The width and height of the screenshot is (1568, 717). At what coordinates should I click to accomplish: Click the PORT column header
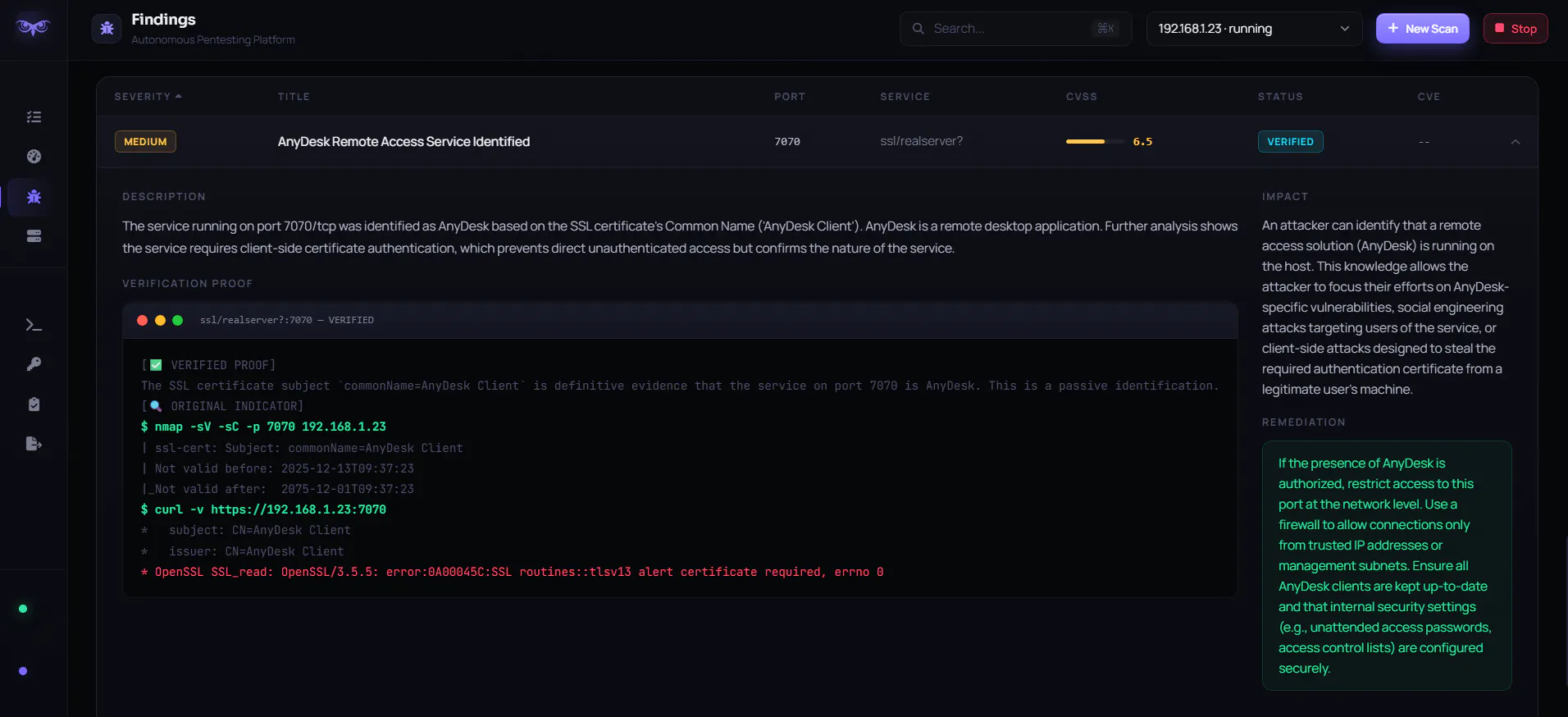click(790, 97)
